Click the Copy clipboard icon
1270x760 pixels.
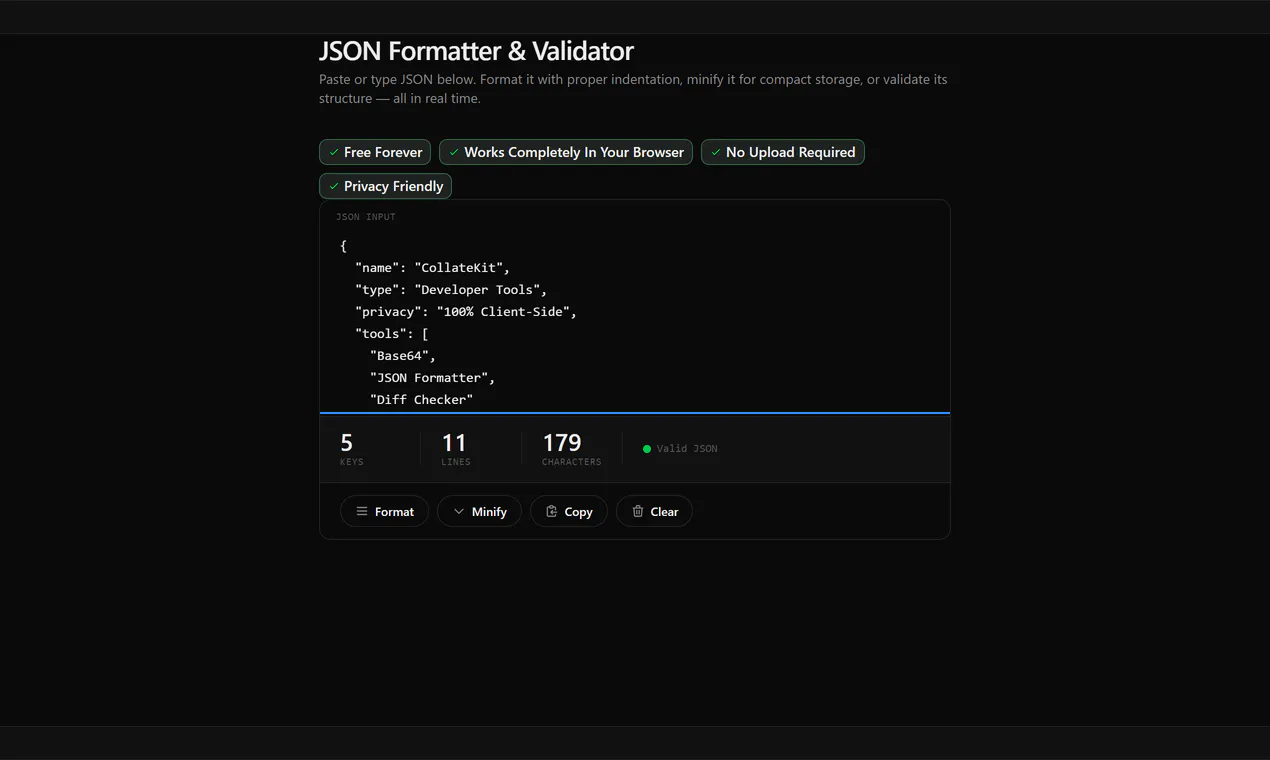pos(551,511)
